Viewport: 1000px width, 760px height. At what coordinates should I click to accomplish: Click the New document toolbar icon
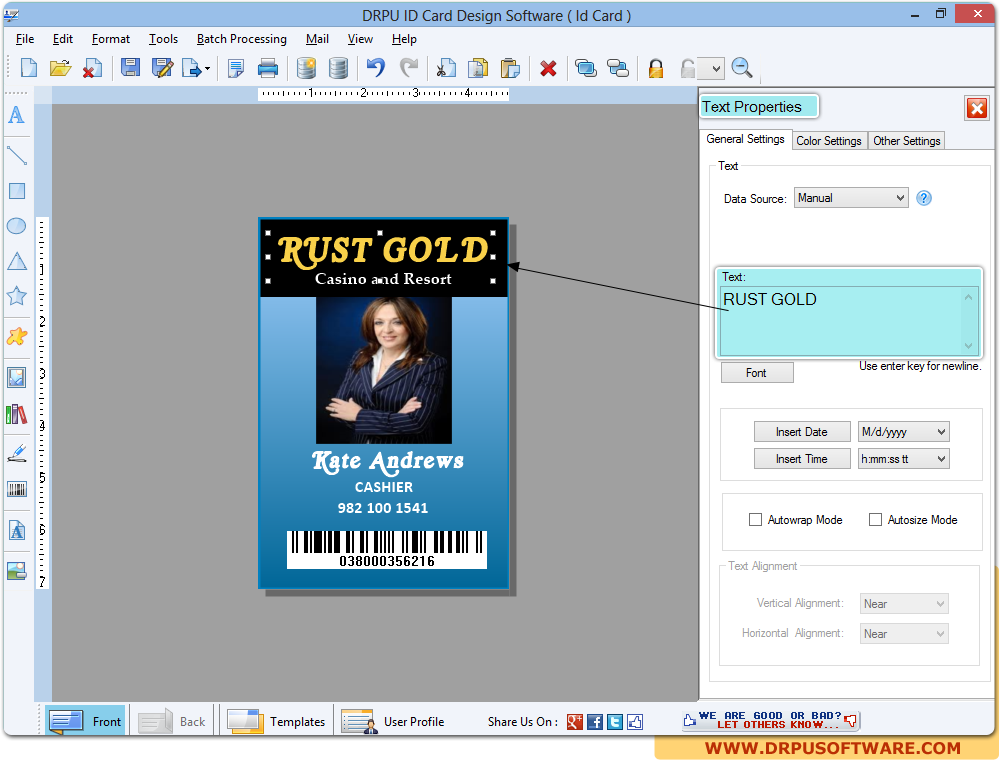pyautogui.click(x=29, y=68)
